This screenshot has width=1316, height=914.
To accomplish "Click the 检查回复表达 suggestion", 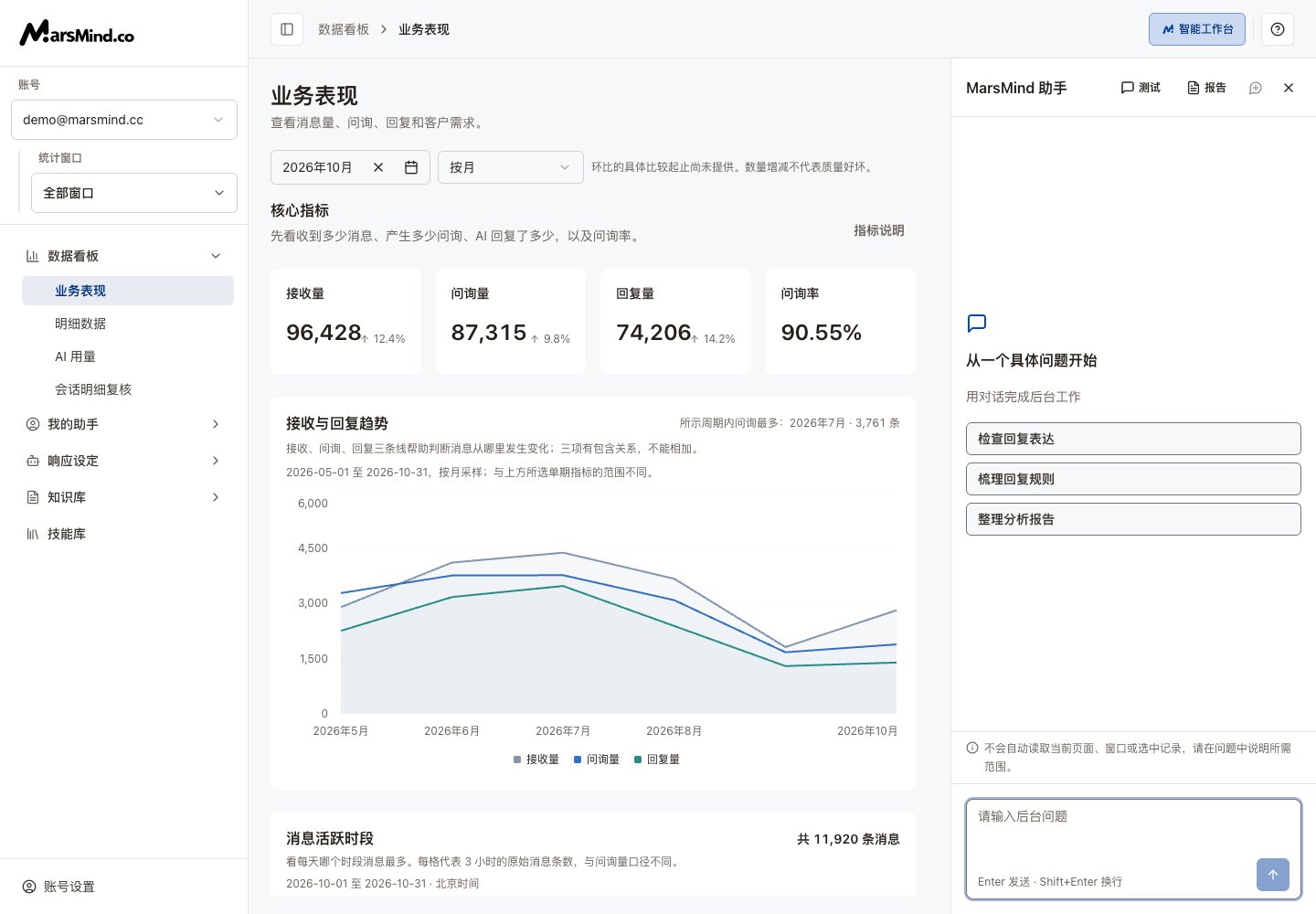I will click(1133, 439).
